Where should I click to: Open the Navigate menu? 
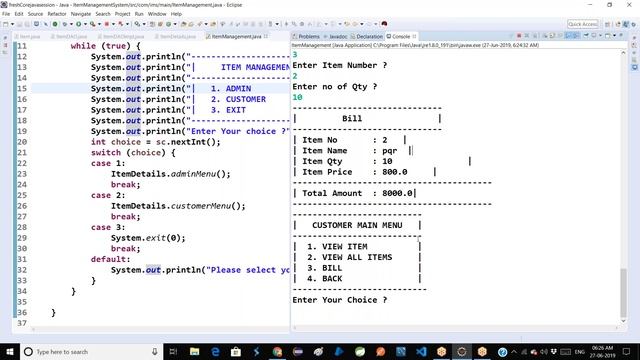(81, 14)
